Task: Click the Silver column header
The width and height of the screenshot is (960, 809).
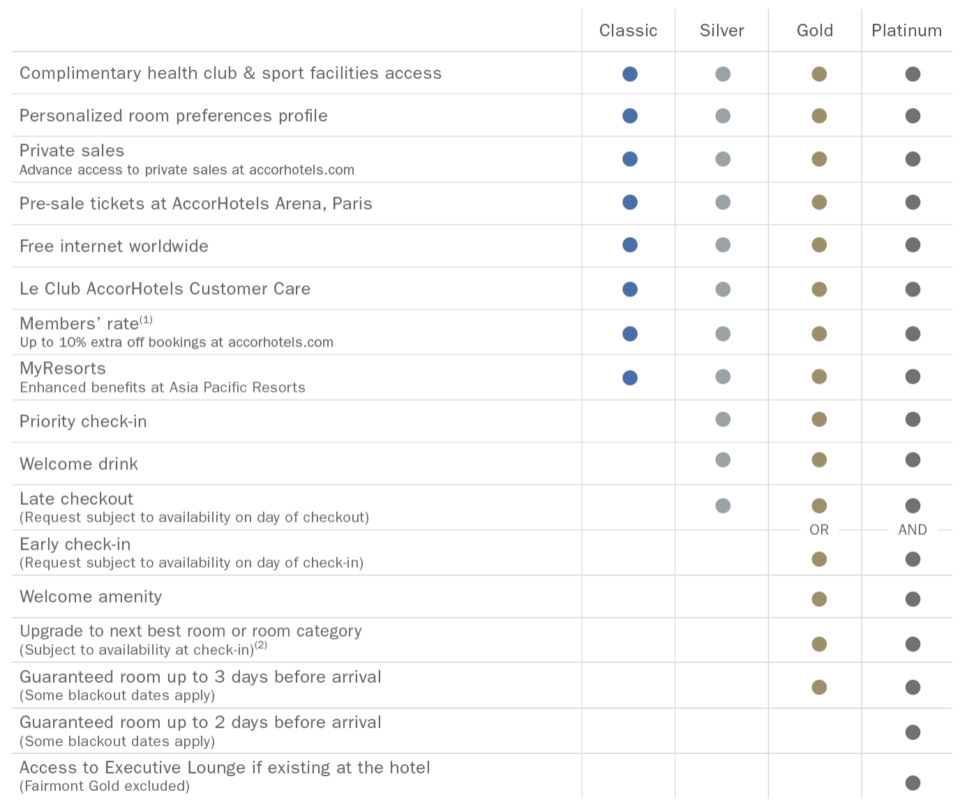Action: coord(722,30)
